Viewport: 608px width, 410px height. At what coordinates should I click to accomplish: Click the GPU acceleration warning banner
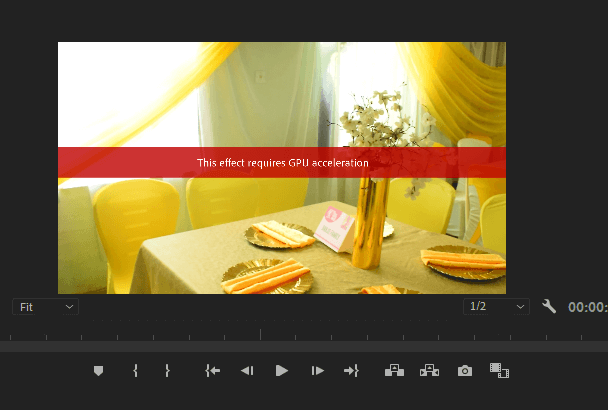(x=282, y=163)
